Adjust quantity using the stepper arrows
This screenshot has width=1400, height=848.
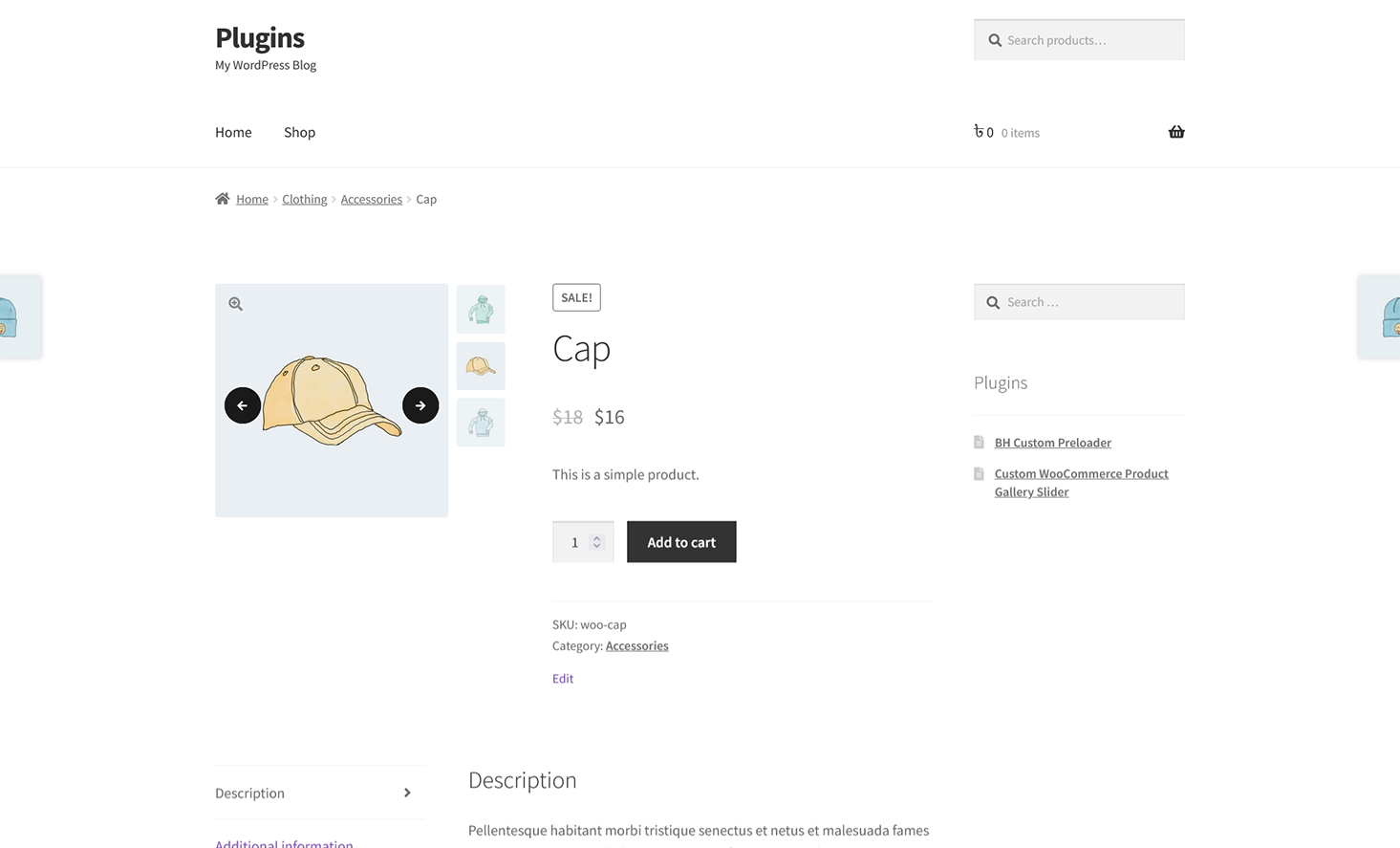[596, 542]
